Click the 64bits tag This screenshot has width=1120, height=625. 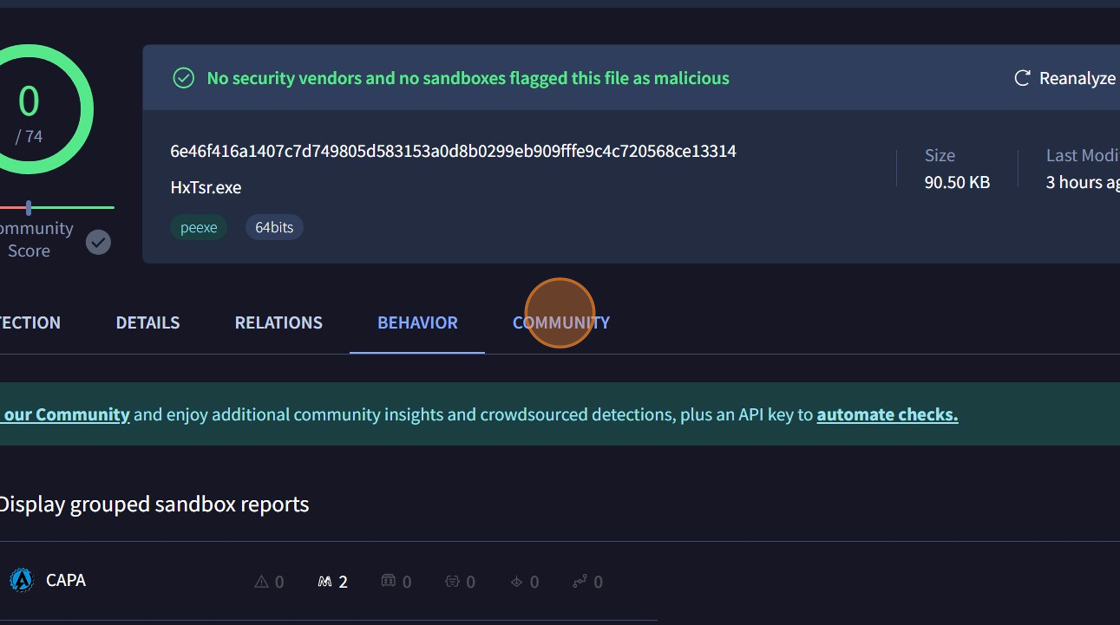274,227
